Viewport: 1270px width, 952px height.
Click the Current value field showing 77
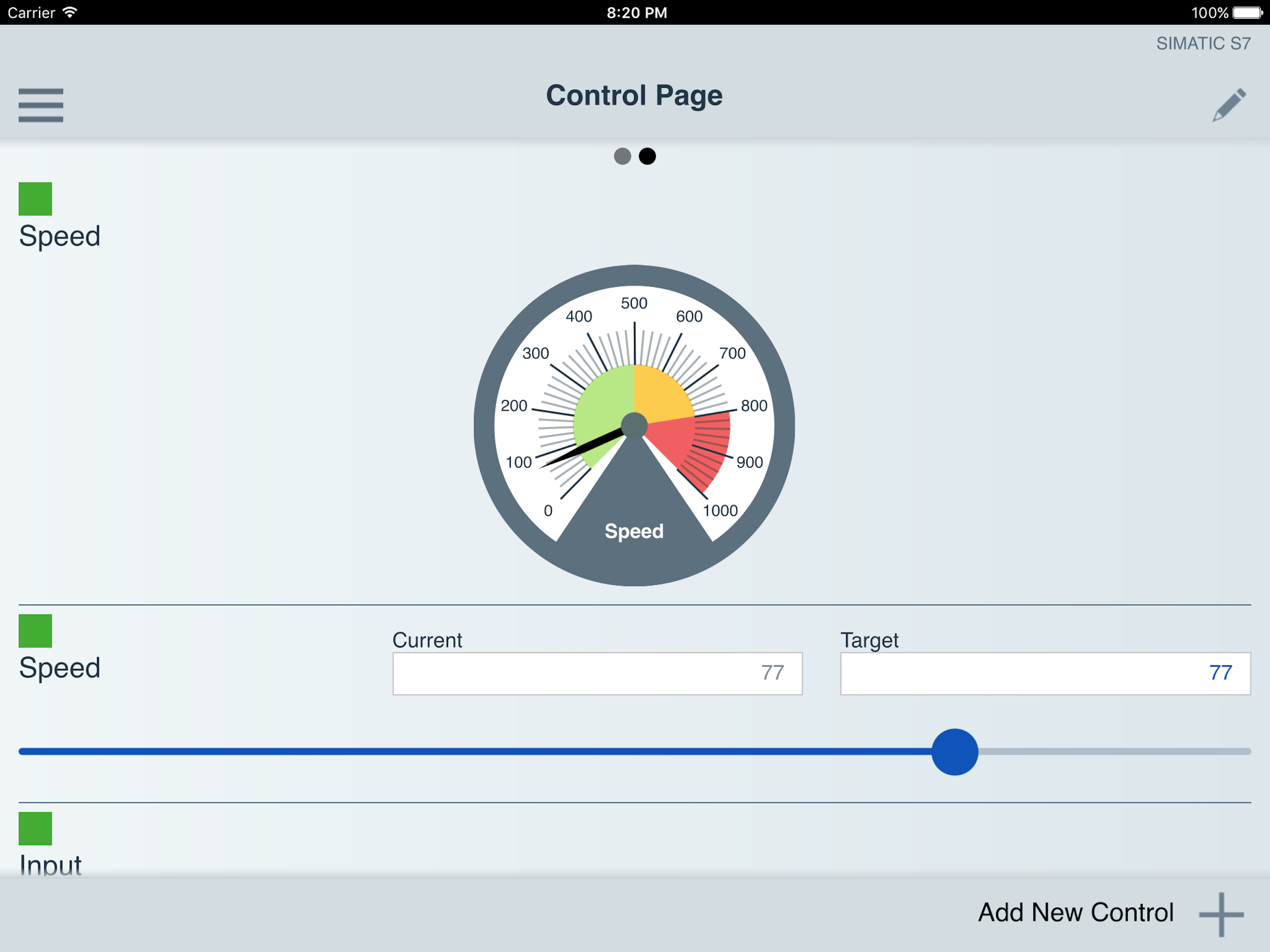click(597, 673)
